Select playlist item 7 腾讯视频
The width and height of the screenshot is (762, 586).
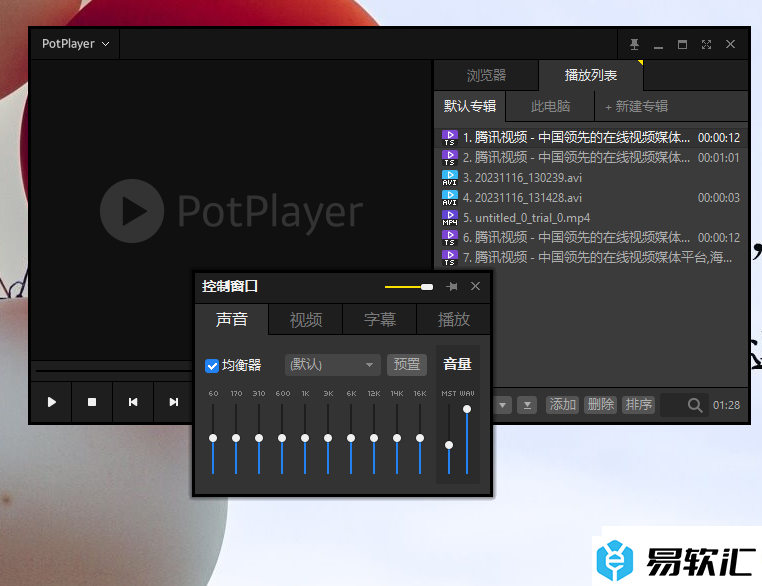(590, 257)
